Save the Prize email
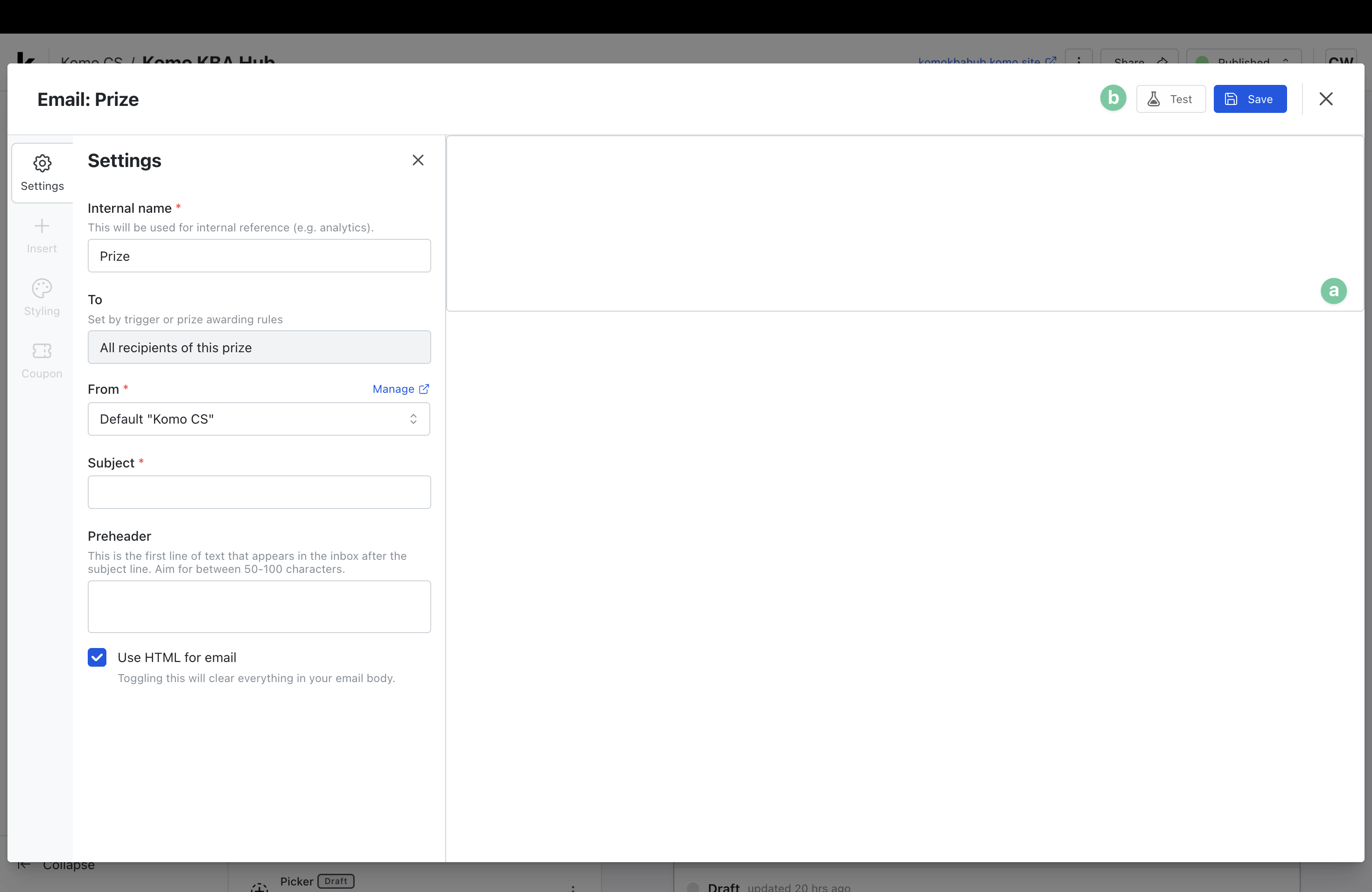 [x=1249, y=99]
